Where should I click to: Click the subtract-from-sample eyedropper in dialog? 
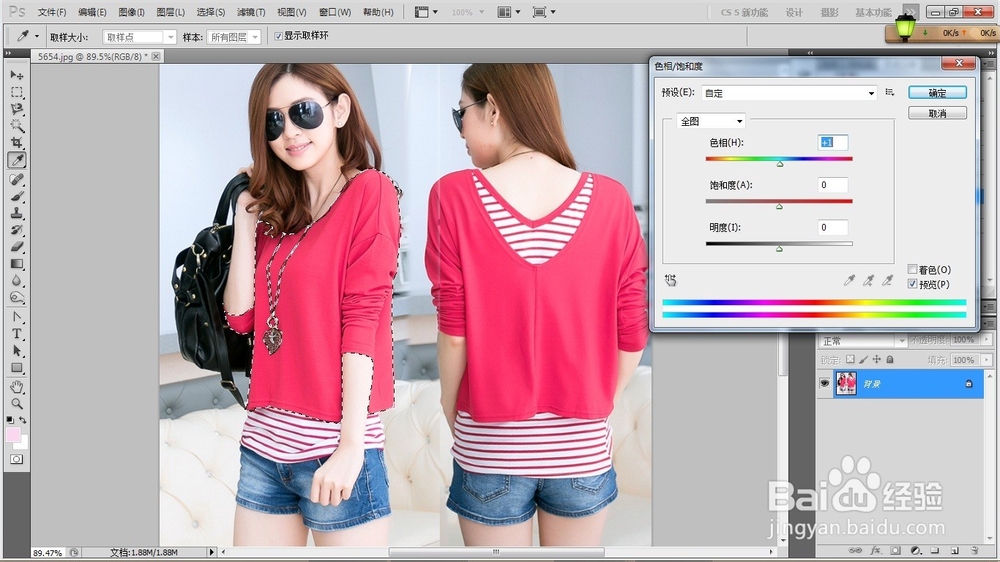tap(888, 280)
